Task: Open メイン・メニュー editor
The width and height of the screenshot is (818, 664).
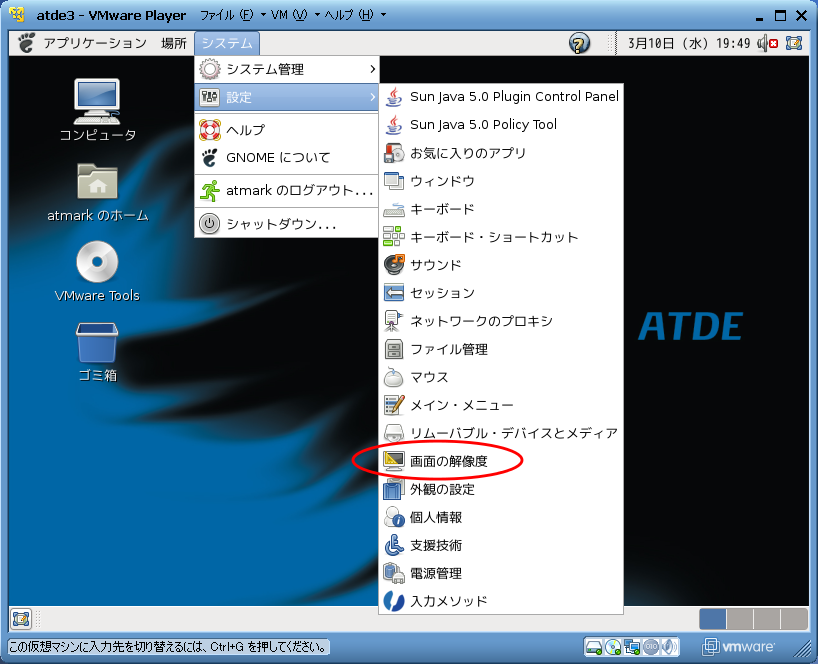Action: click(501, 406)
